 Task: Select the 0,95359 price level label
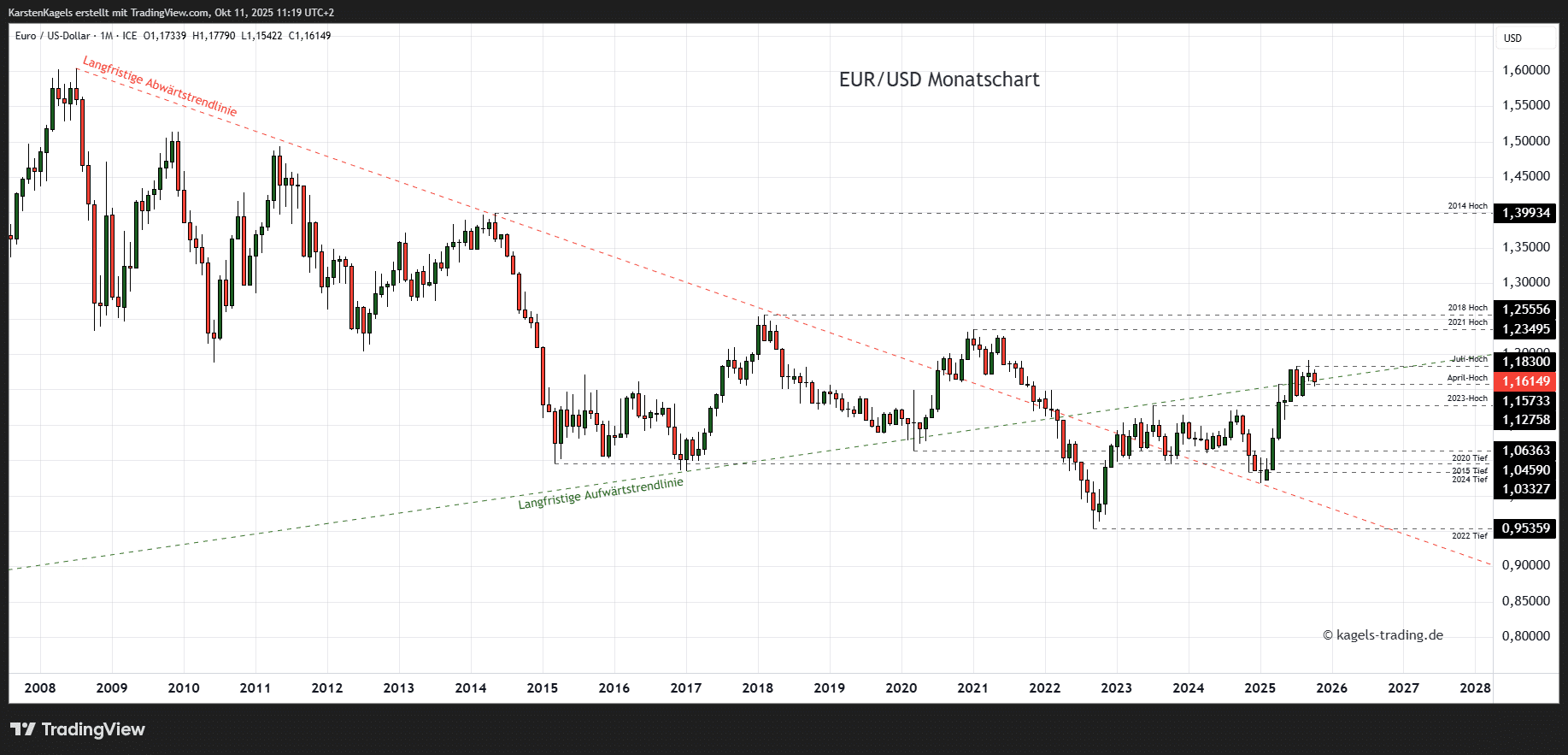[x=1525, y=528]
